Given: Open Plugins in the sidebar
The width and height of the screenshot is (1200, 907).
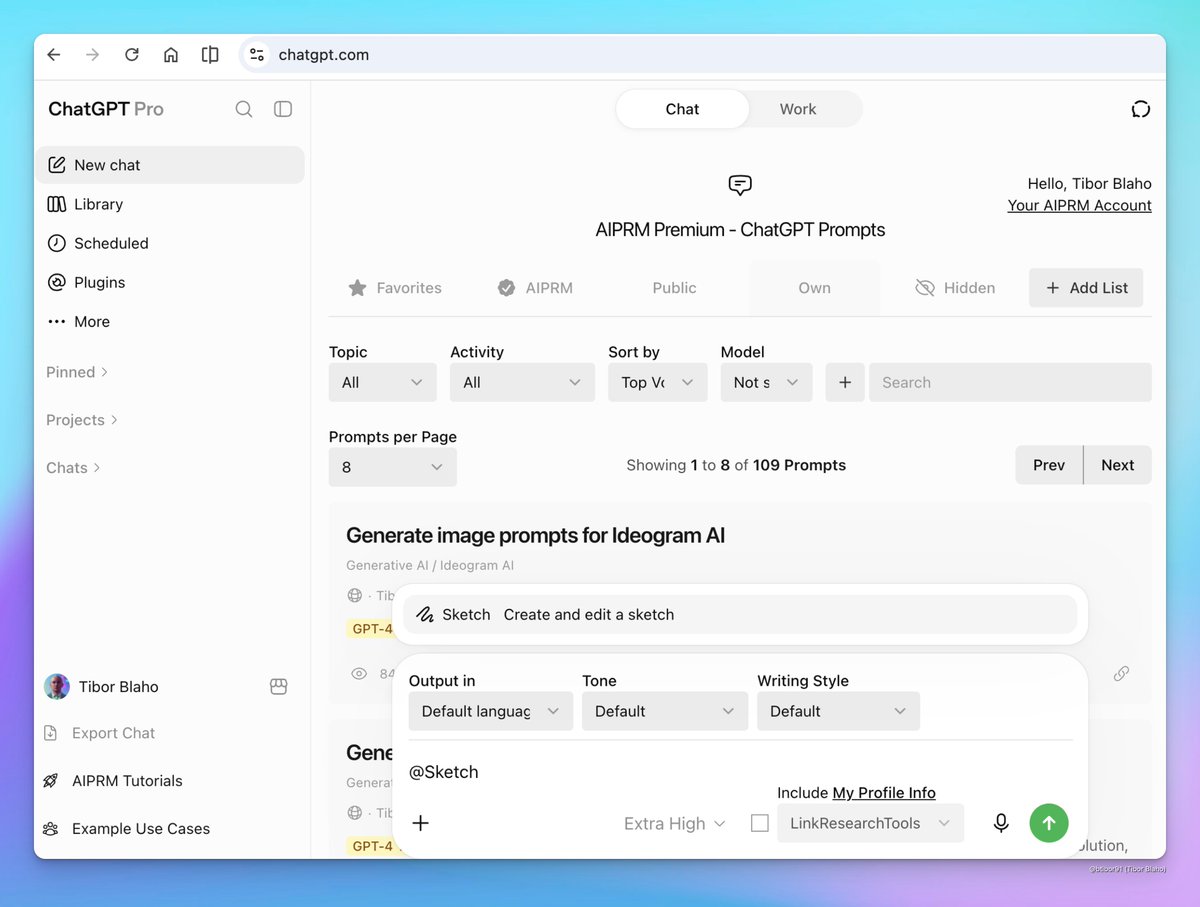Looking at the screenshot, I should pyautogui.click(x=170, y=282).
